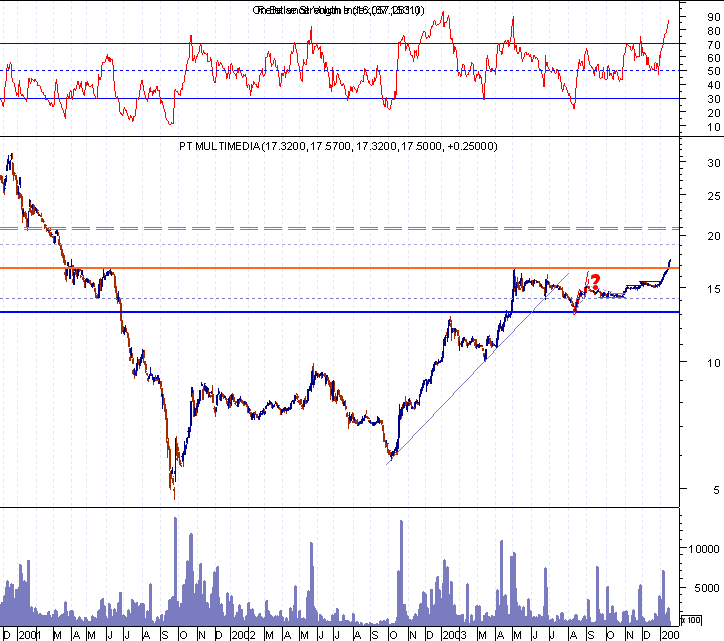Click the 5 label on the price scale
The width and height of the screenshot is (724, 641).
[x=717, y=490]
